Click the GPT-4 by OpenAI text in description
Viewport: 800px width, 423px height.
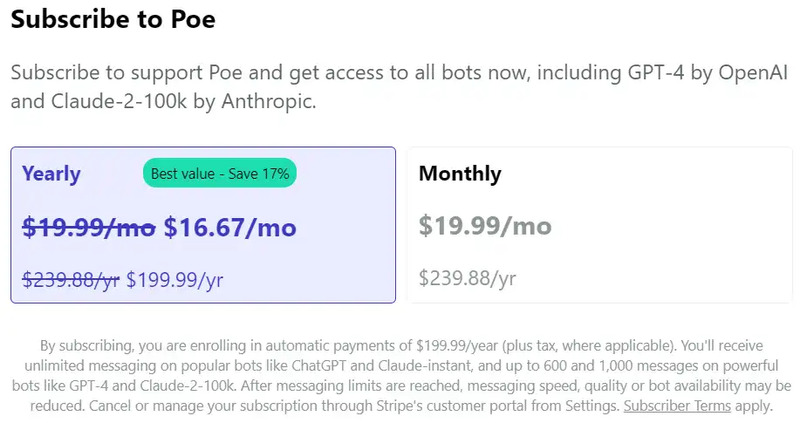pos(680,72)
